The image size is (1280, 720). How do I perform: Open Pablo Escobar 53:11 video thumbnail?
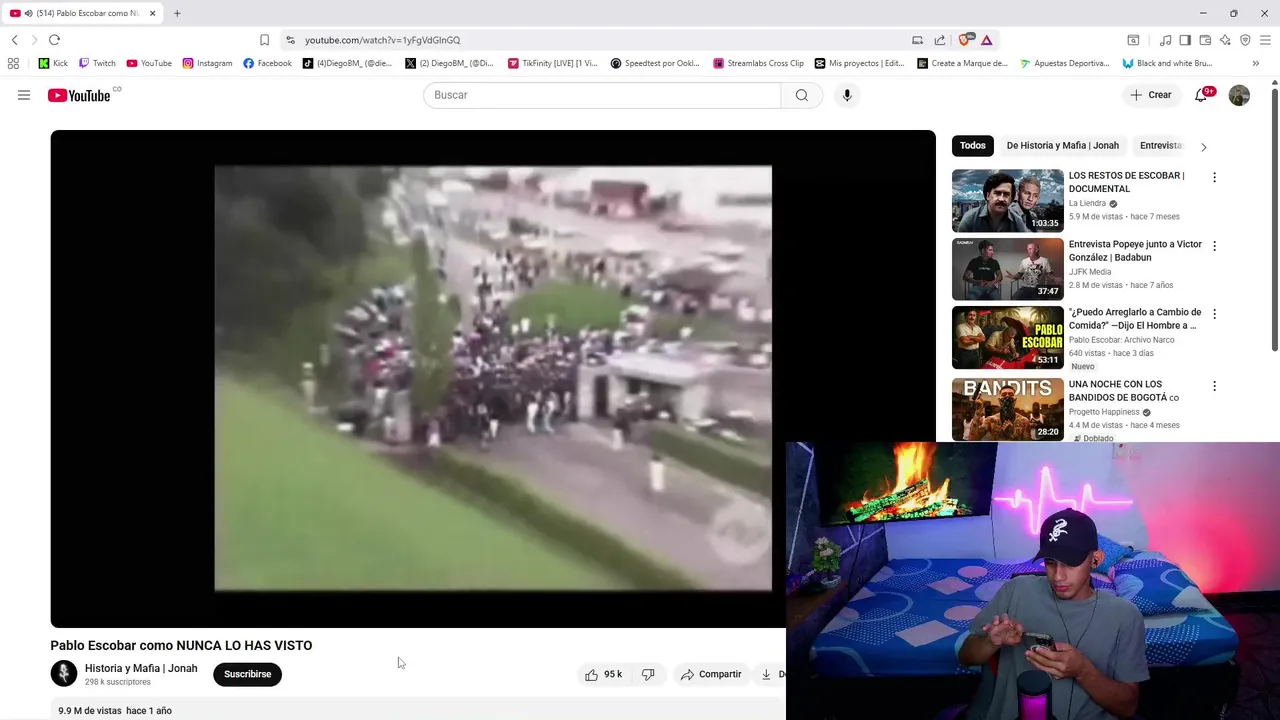point(1008,337)
